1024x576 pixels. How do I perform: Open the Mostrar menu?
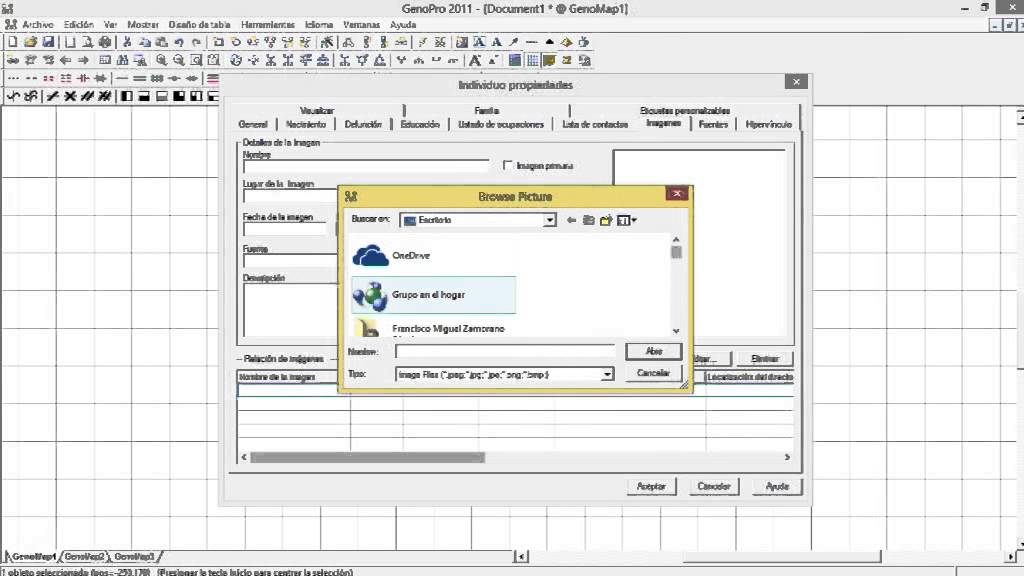[142, 24]
